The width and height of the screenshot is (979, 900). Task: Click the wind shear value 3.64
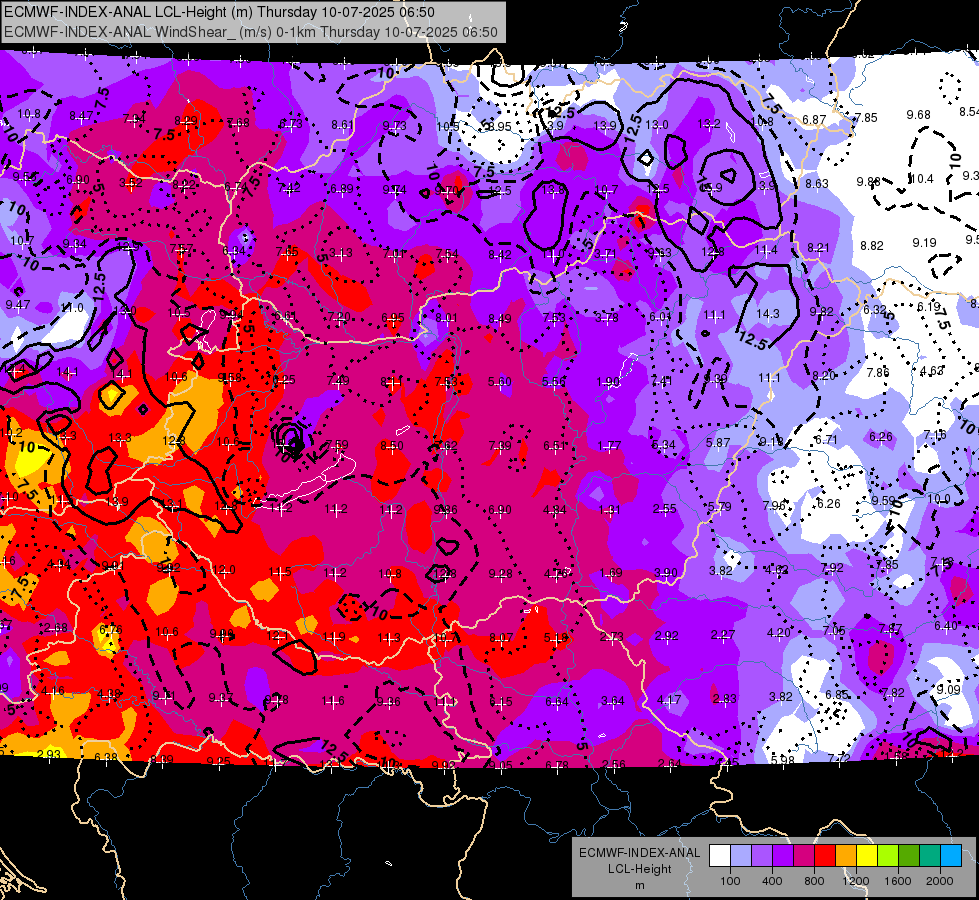click(612, 701)
